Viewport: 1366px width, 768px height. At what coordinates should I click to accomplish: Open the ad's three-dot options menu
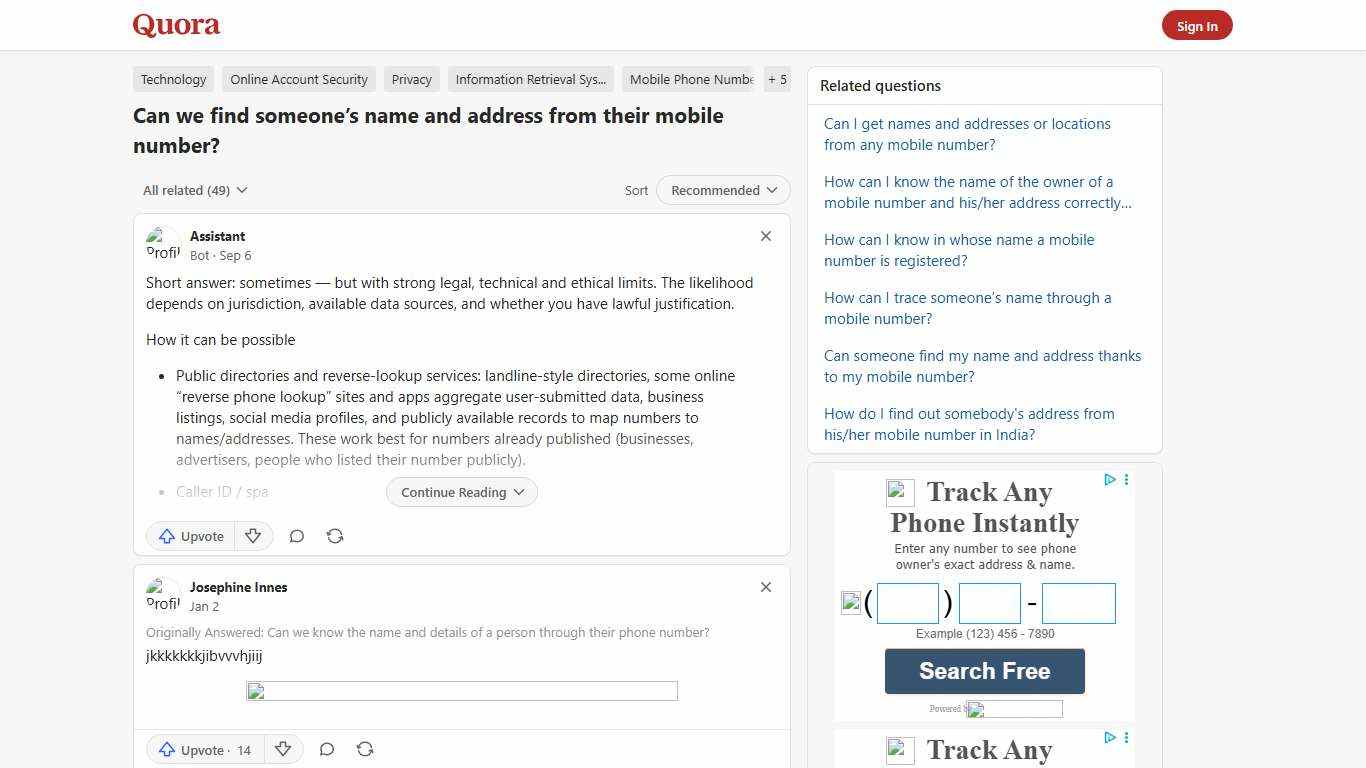(1126, 480)
